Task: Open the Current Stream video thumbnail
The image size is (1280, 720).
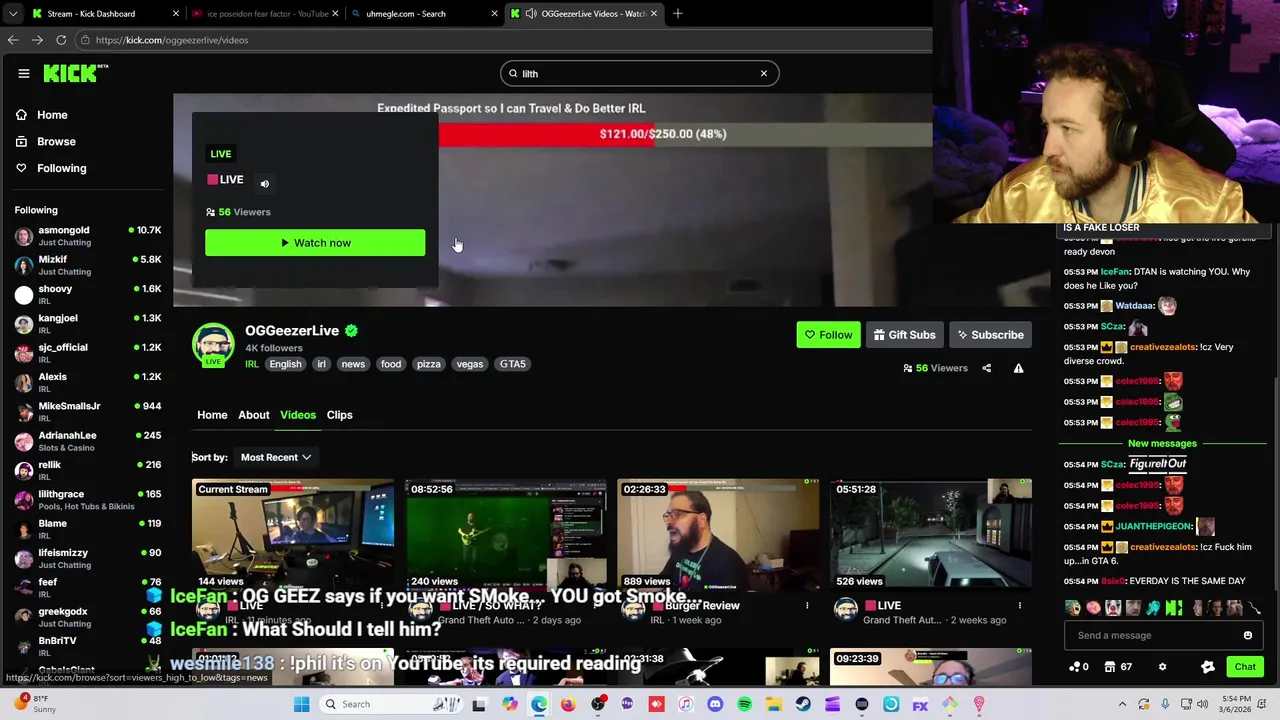Action: pos(293,535)
